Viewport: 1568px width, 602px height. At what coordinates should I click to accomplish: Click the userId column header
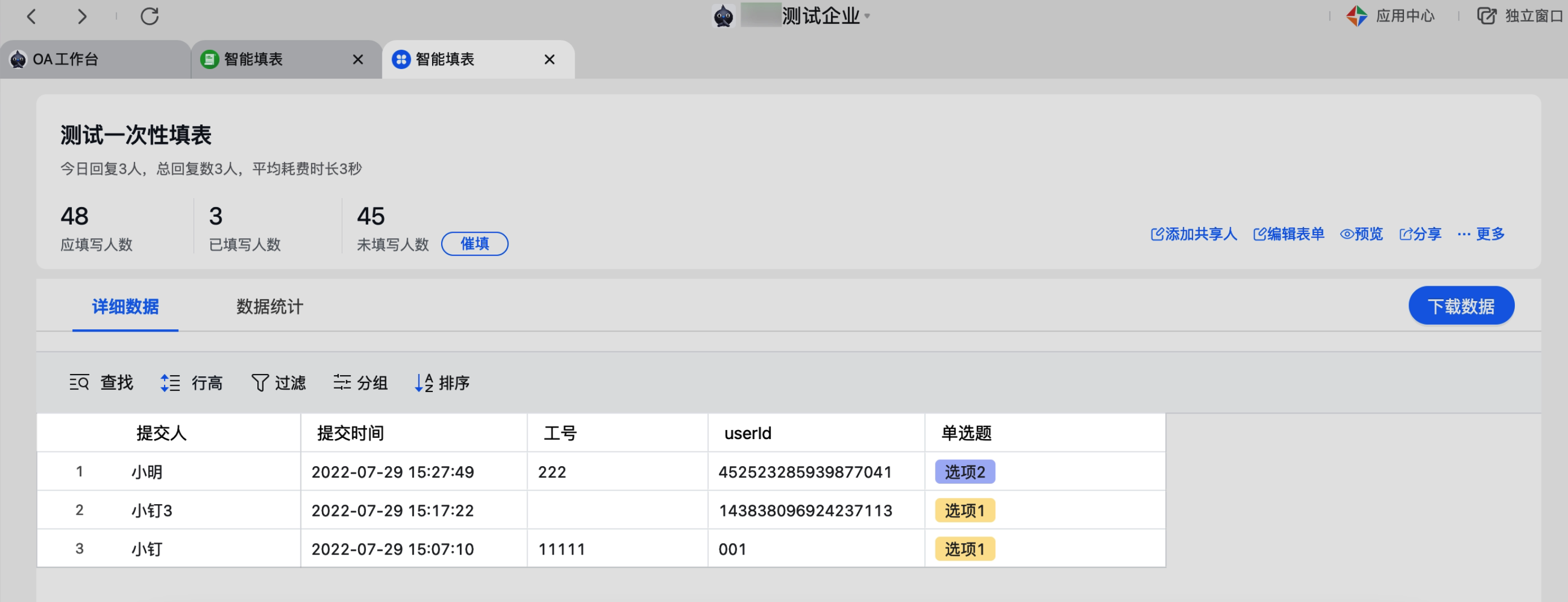click(x=816, y=433)
